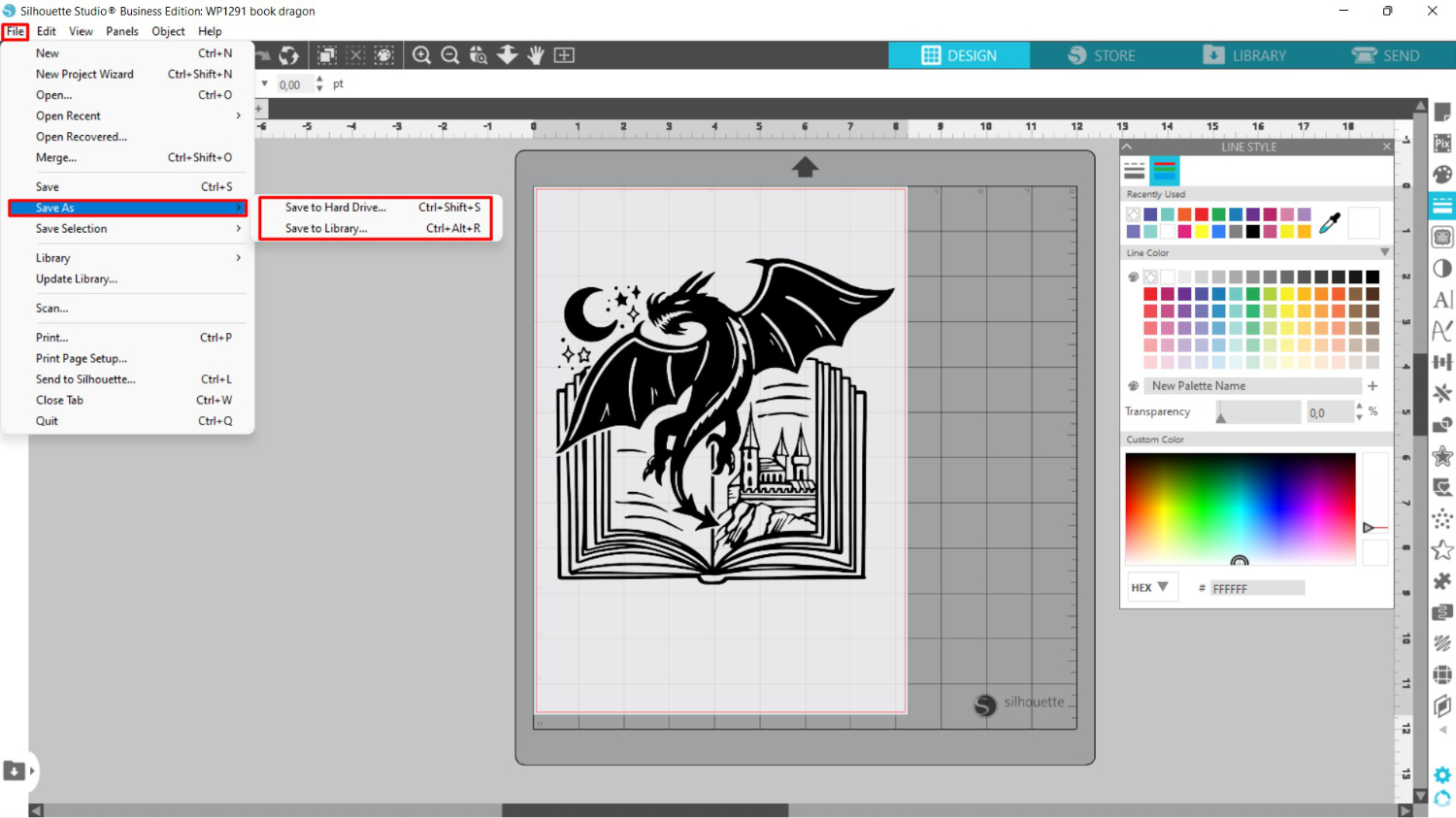
Task: Open the Line Style panel in sidebar
Action: (1442, 206)
